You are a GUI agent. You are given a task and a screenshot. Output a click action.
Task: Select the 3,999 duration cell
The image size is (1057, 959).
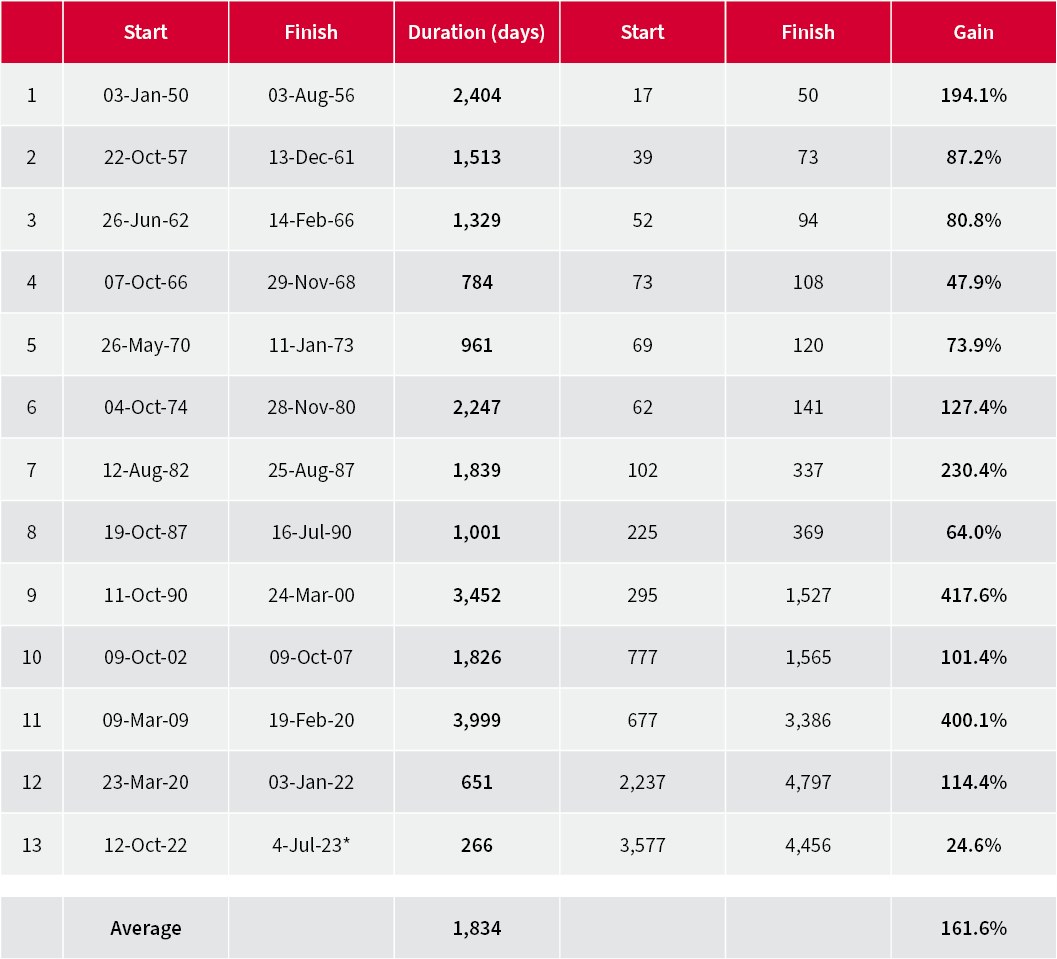(476, 720)
